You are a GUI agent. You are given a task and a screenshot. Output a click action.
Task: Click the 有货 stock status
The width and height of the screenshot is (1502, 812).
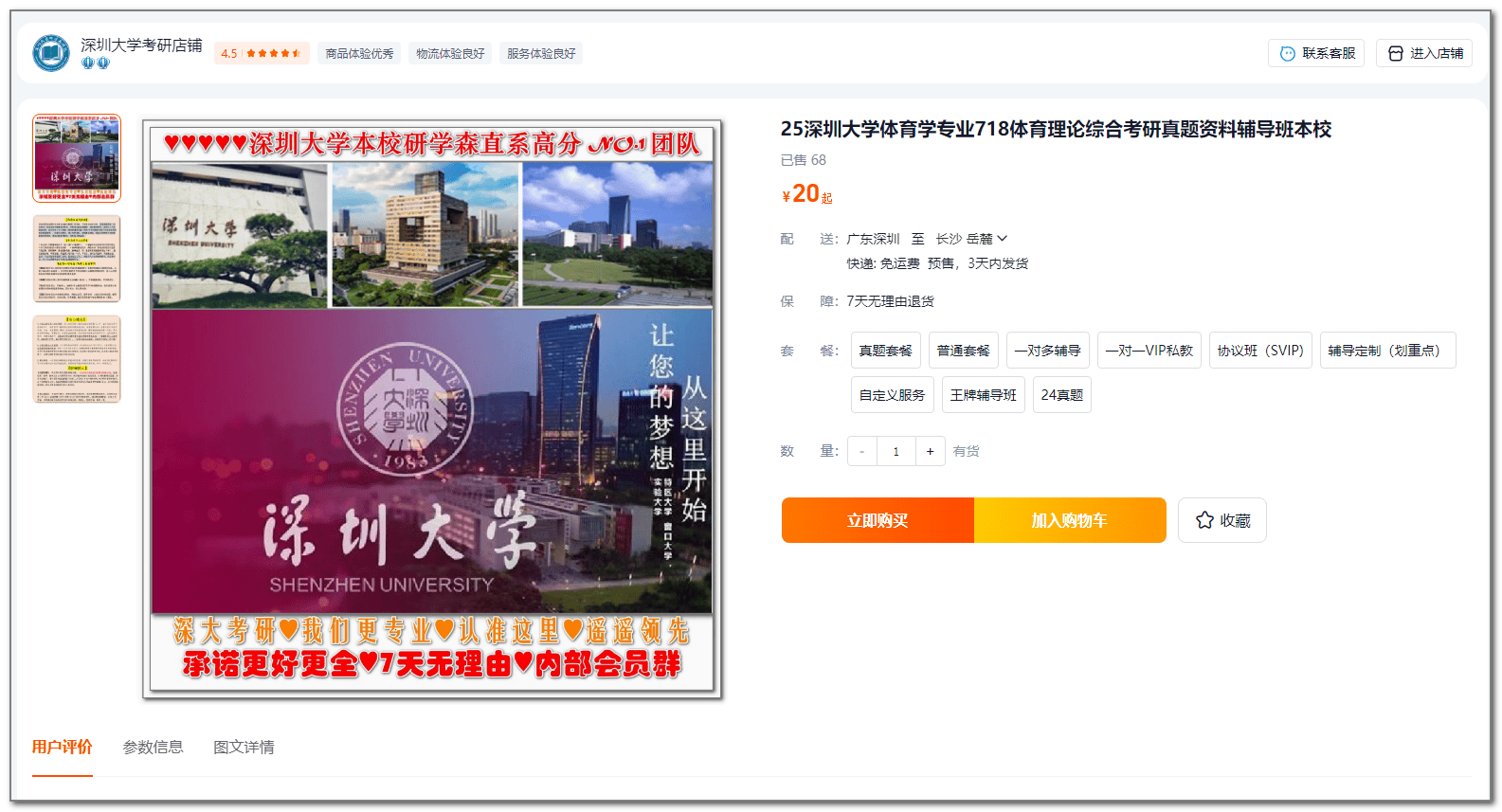tap(967, 451)
